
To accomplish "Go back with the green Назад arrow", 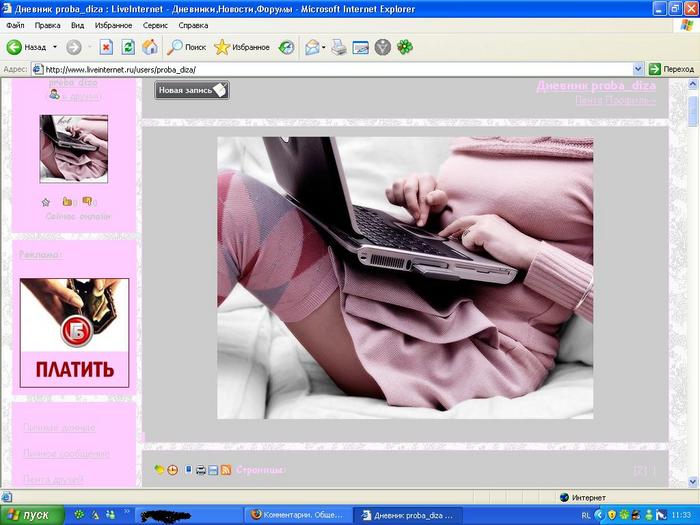I will point(26,47).
